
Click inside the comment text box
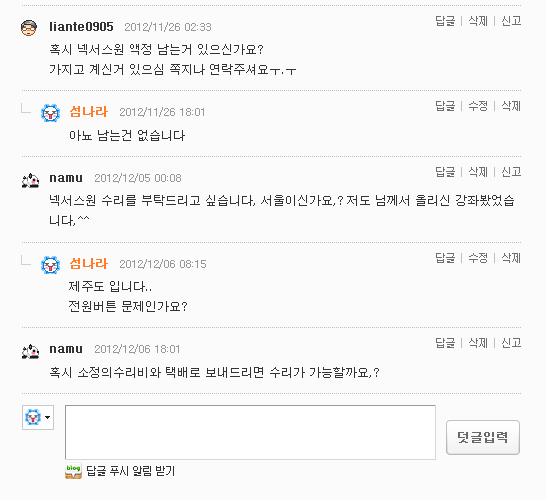[x=250, y=432]
